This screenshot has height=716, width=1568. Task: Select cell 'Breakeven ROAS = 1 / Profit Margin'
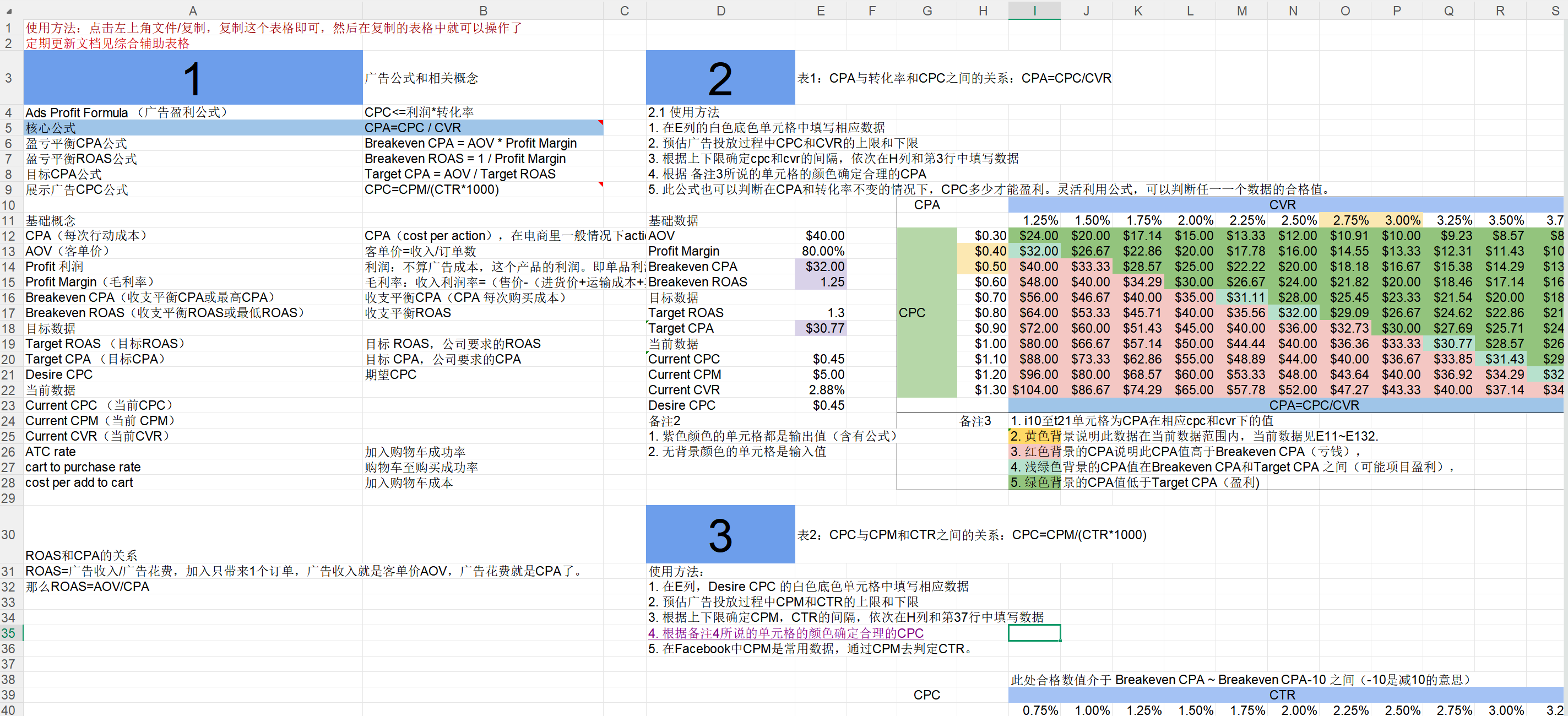482,159
